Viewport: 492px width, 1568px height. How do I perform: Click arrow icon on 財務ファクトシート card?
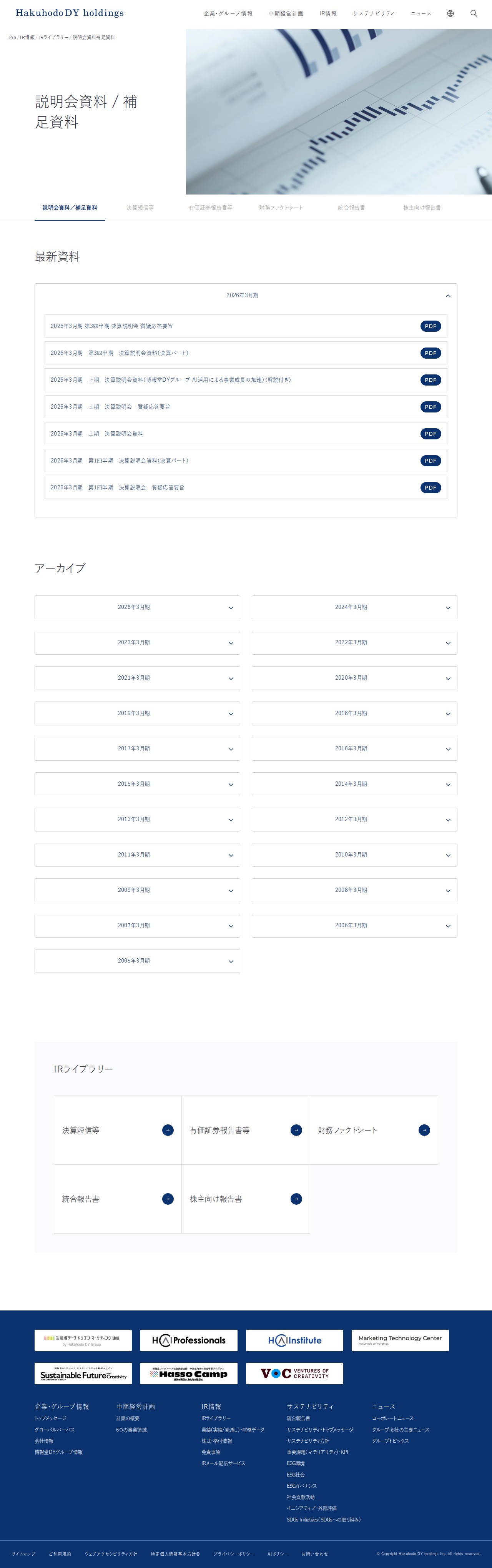pos(424,1130)
